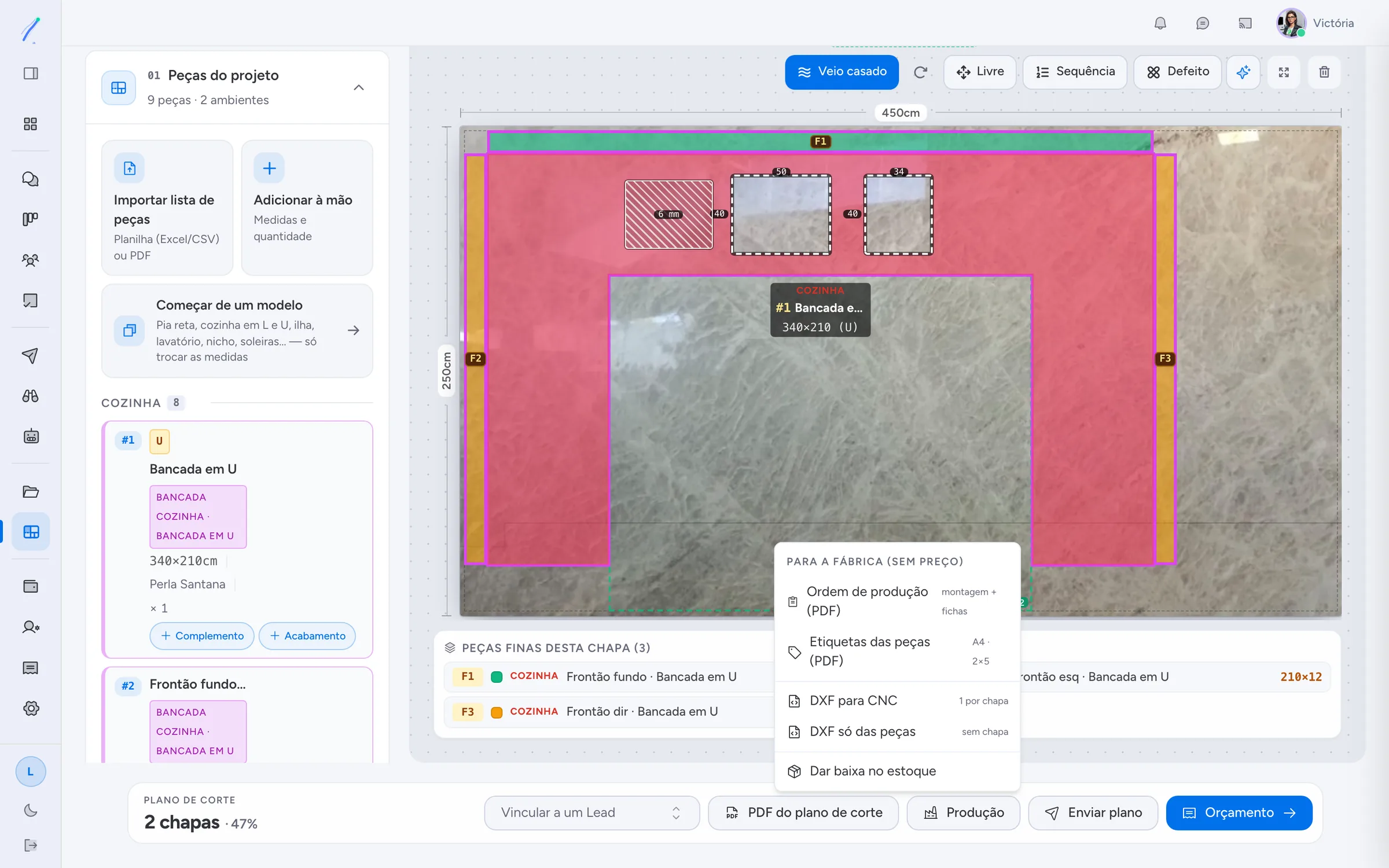Click the sparkle AI optimize icon
Image resolution: width=1389 pixels, height=868 pixels.
(x=1243, y=72)
